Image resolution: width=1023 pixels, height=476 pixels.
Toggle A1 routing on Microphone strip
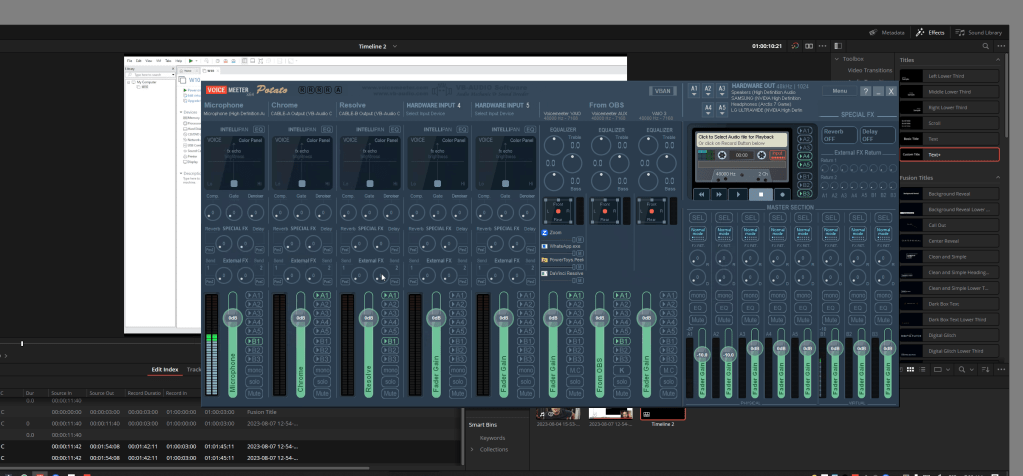tap(255, 295)
